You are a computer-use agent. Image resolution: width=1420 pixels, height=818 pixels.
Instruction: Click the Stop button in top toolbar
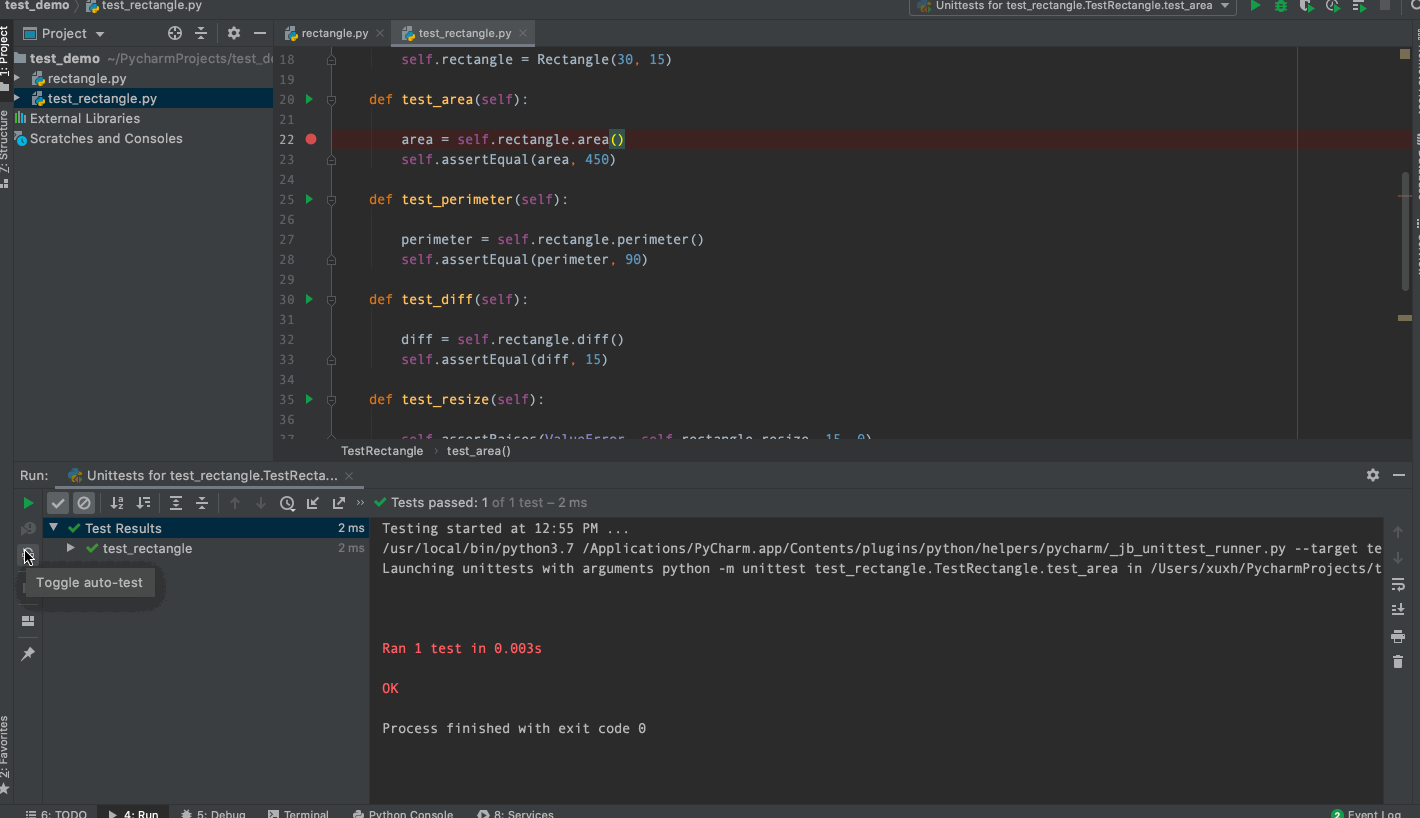click(x=1385, y=6)
